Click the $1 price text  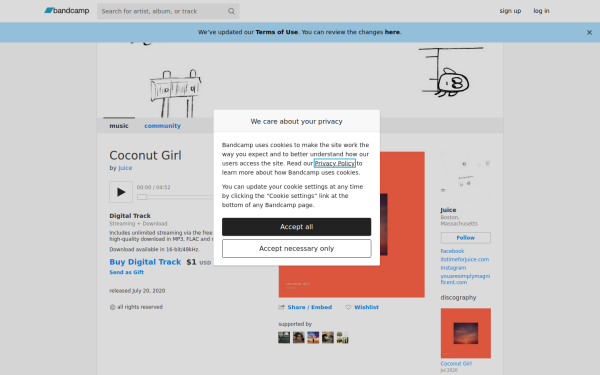click(191, 262)
